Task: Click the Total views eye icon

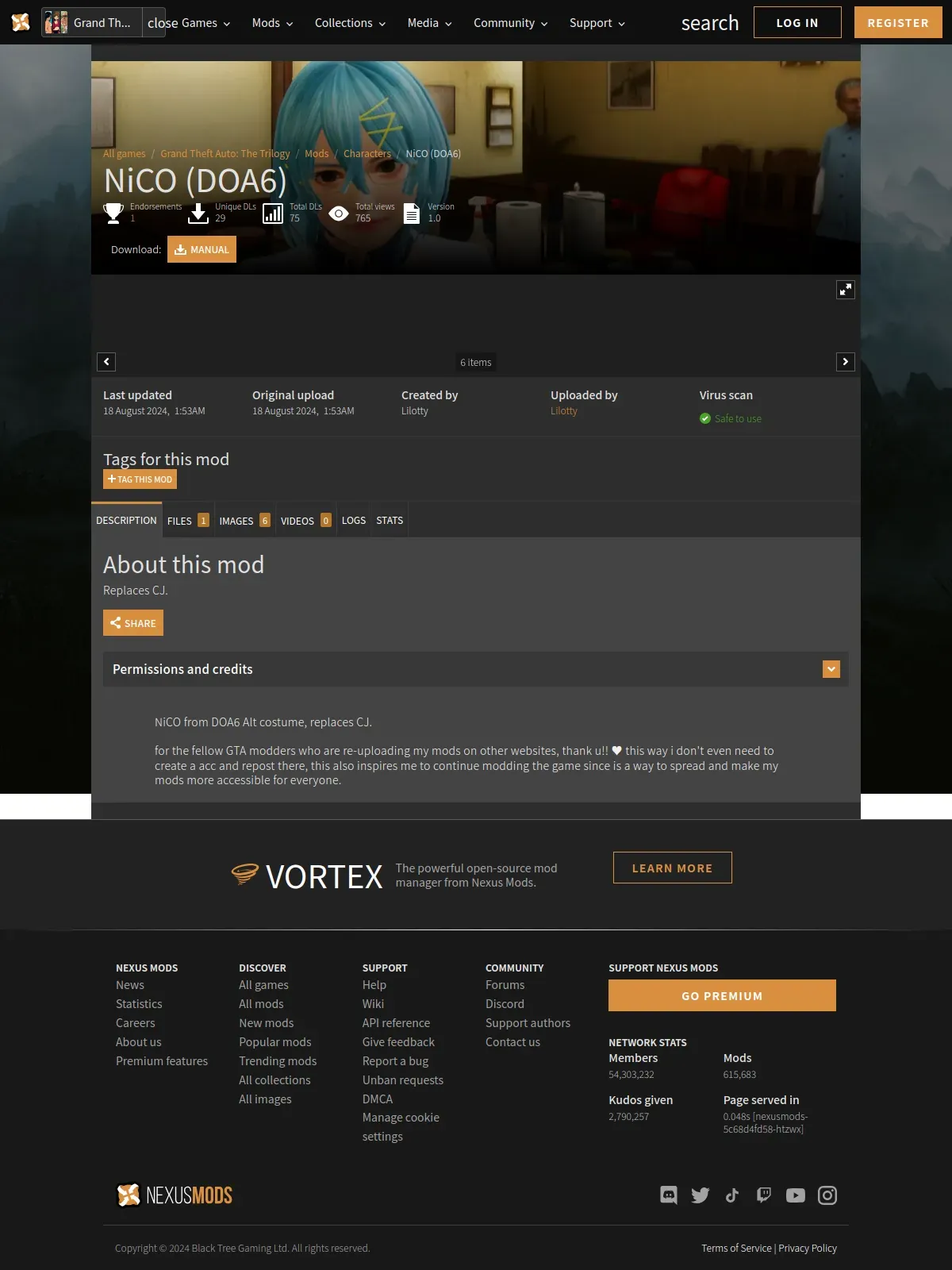Action: tap(339, 213)
